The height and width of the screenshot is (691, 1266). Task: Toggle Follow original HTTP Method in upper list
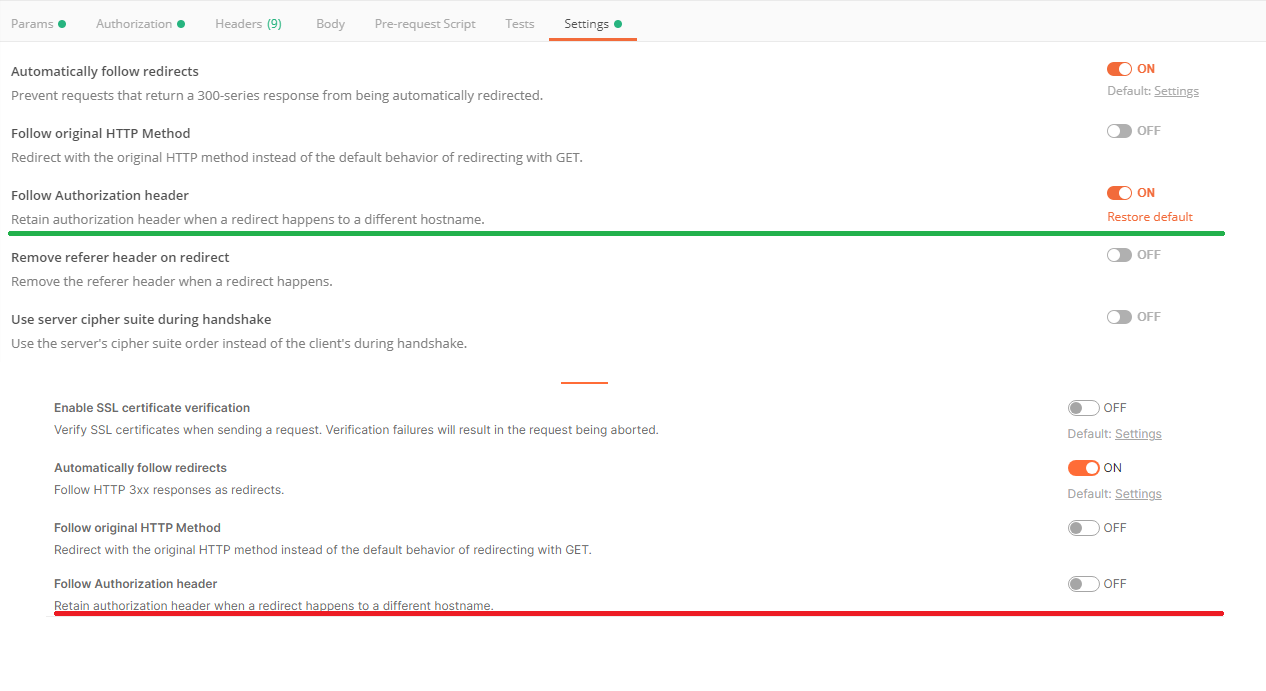click(1119, 131)
